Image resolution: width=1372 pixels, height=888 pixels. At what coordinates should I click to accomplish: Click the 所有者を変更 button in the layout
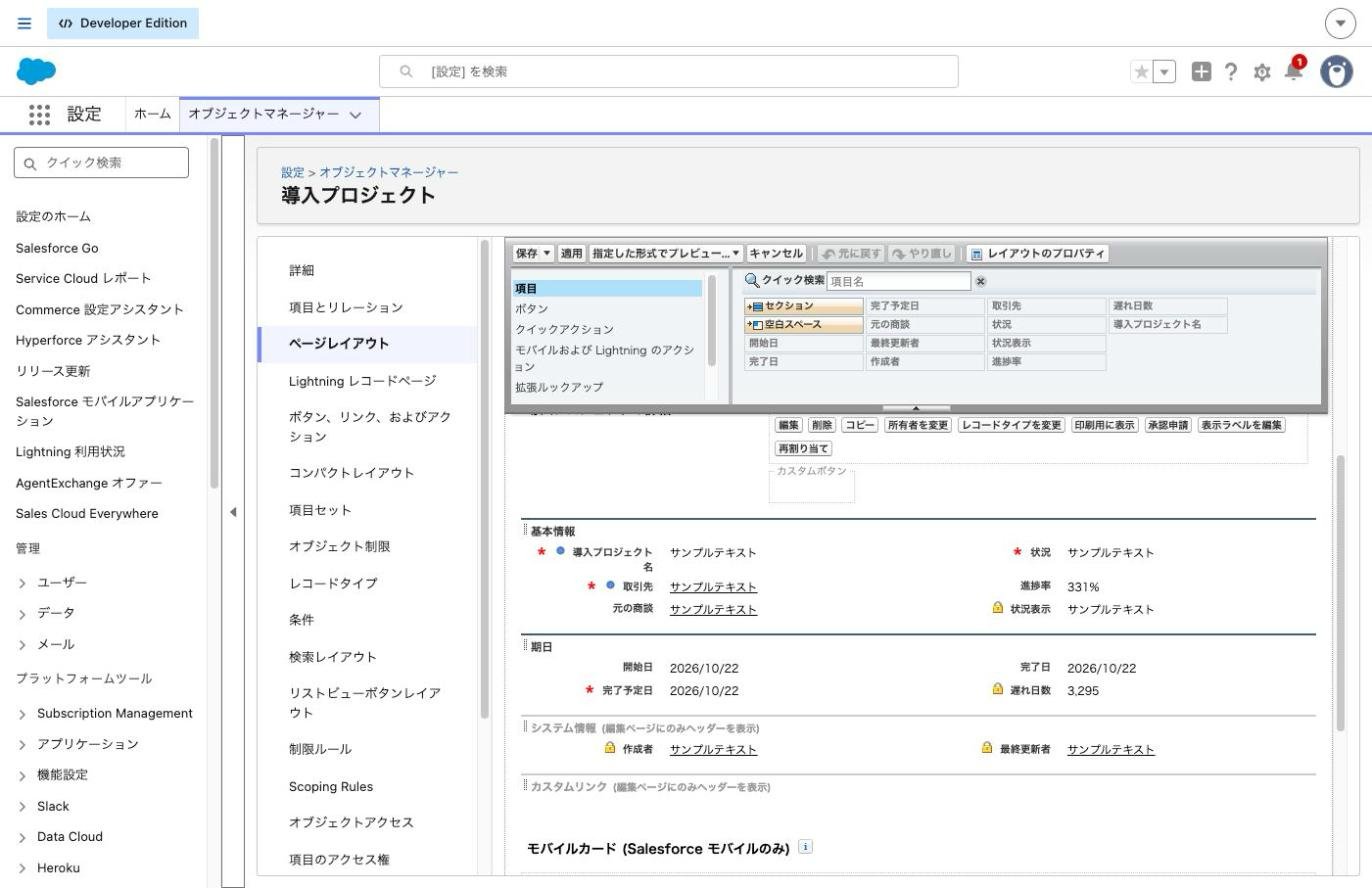pos(918,425)
